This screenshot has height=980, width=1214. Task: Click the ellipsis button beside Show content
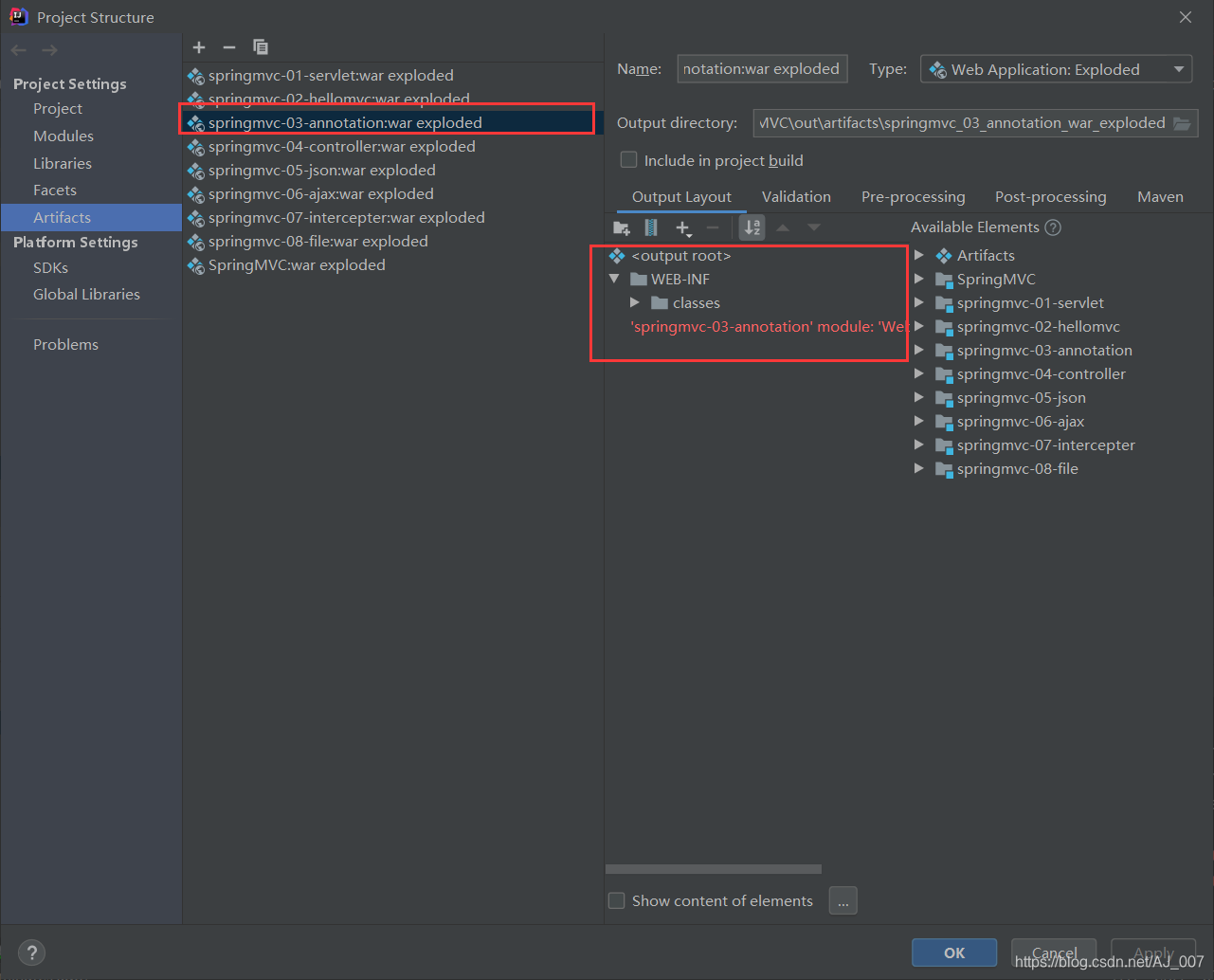[843, 900]
